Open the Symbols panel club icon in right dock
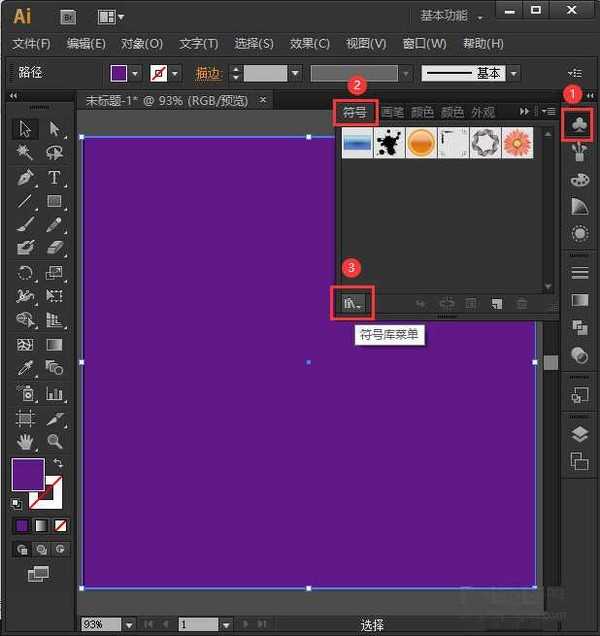This screenshot has height=636, width=600. [579, 125]
